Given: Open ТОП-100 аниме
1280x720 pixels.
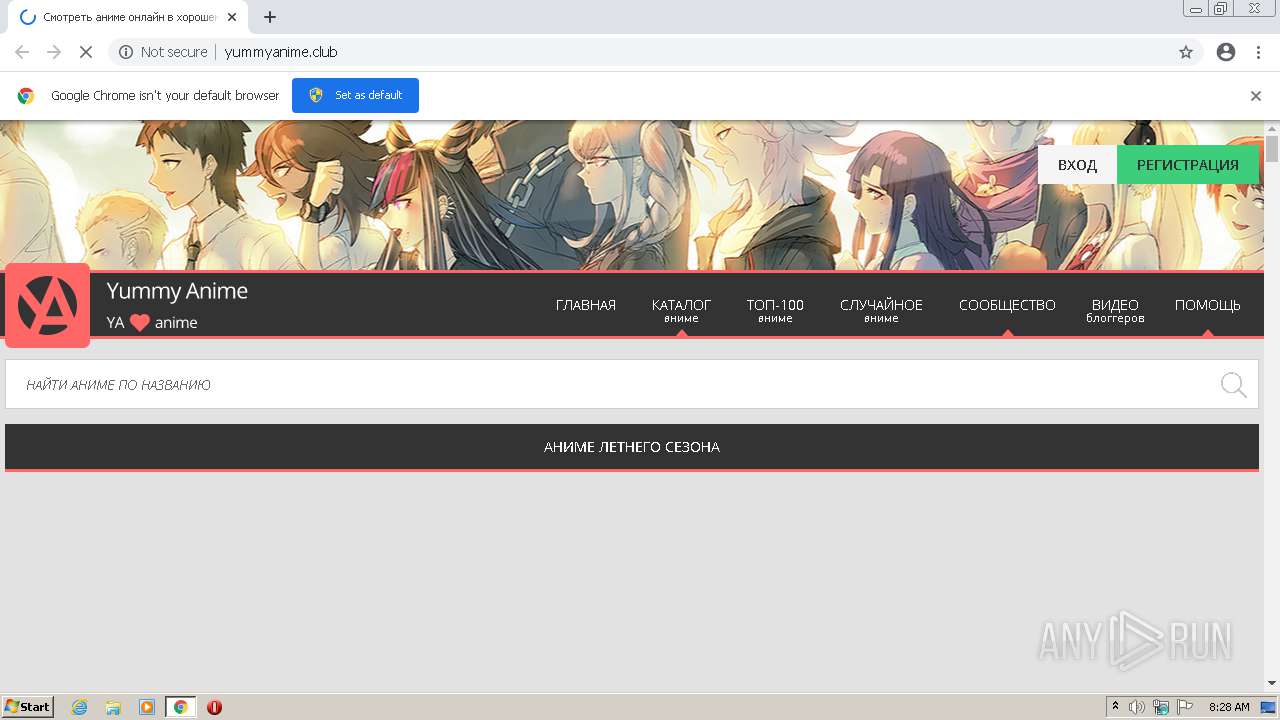Looking at the screenshot, I should click(x=775, y=310).
